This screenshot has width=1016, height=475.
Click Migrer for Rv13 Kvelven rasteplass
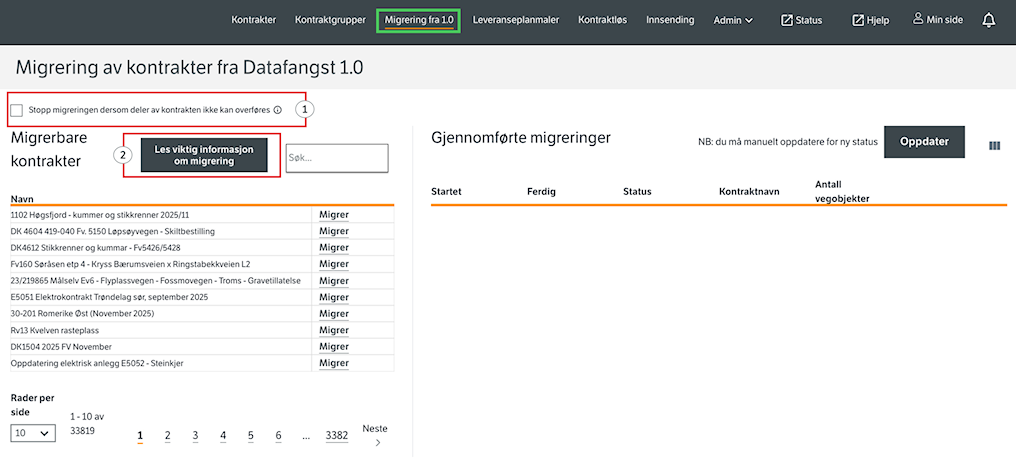point(333,330)
